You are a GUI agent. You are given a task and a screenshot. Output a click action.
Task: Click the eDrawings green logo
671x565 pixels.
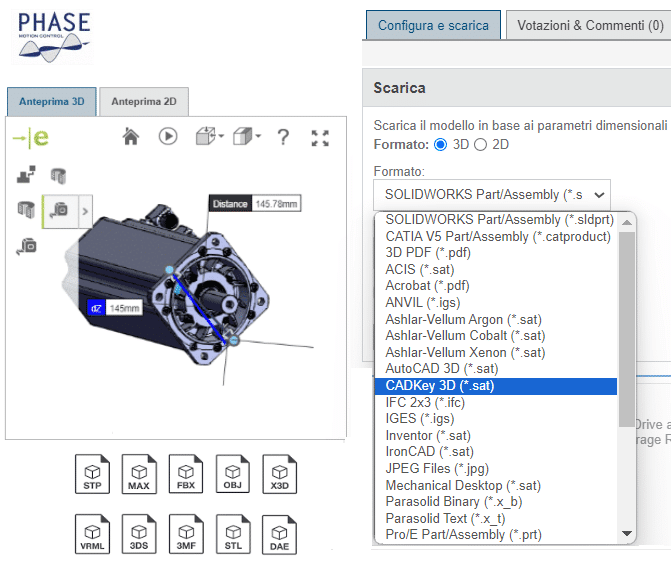(x=31, y=138)
